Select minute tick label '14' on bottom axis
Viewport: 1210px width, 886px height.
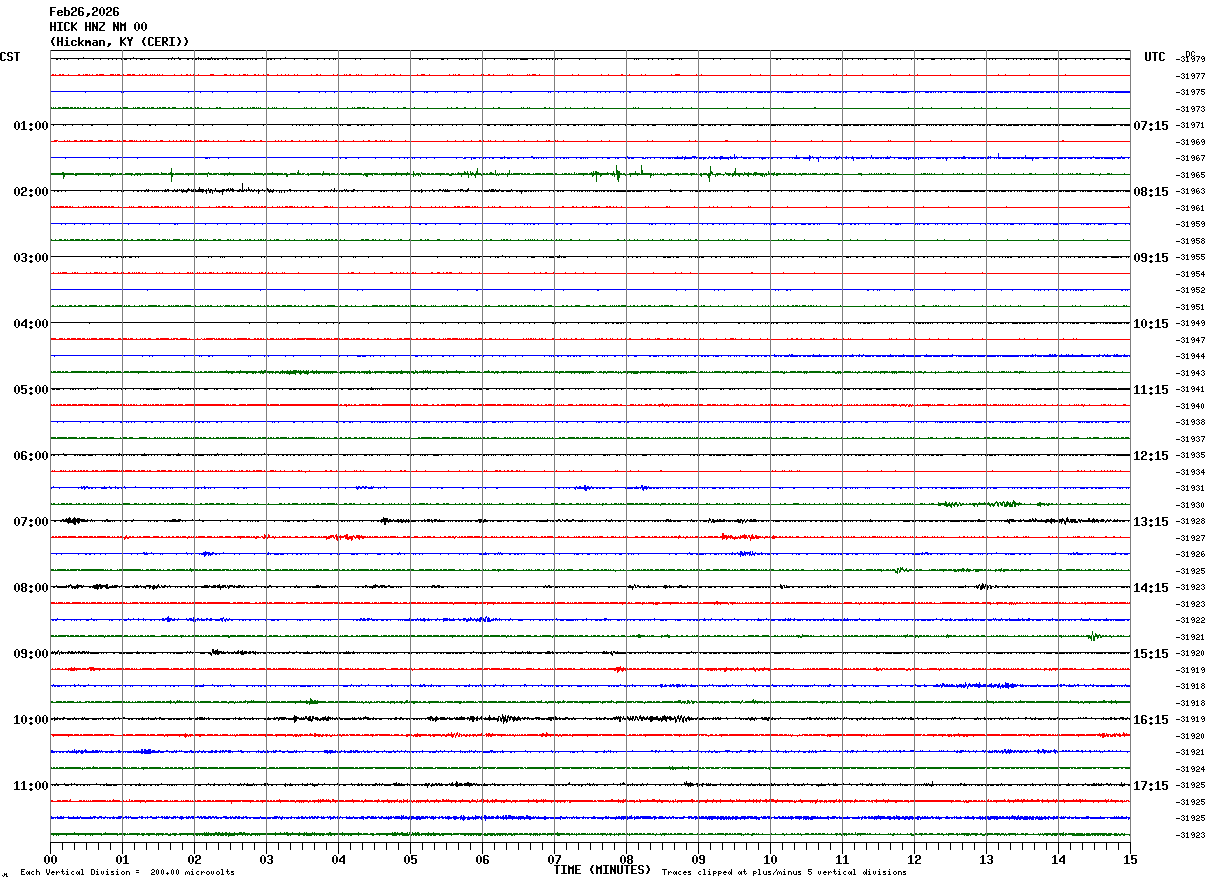click(1058, 860)
